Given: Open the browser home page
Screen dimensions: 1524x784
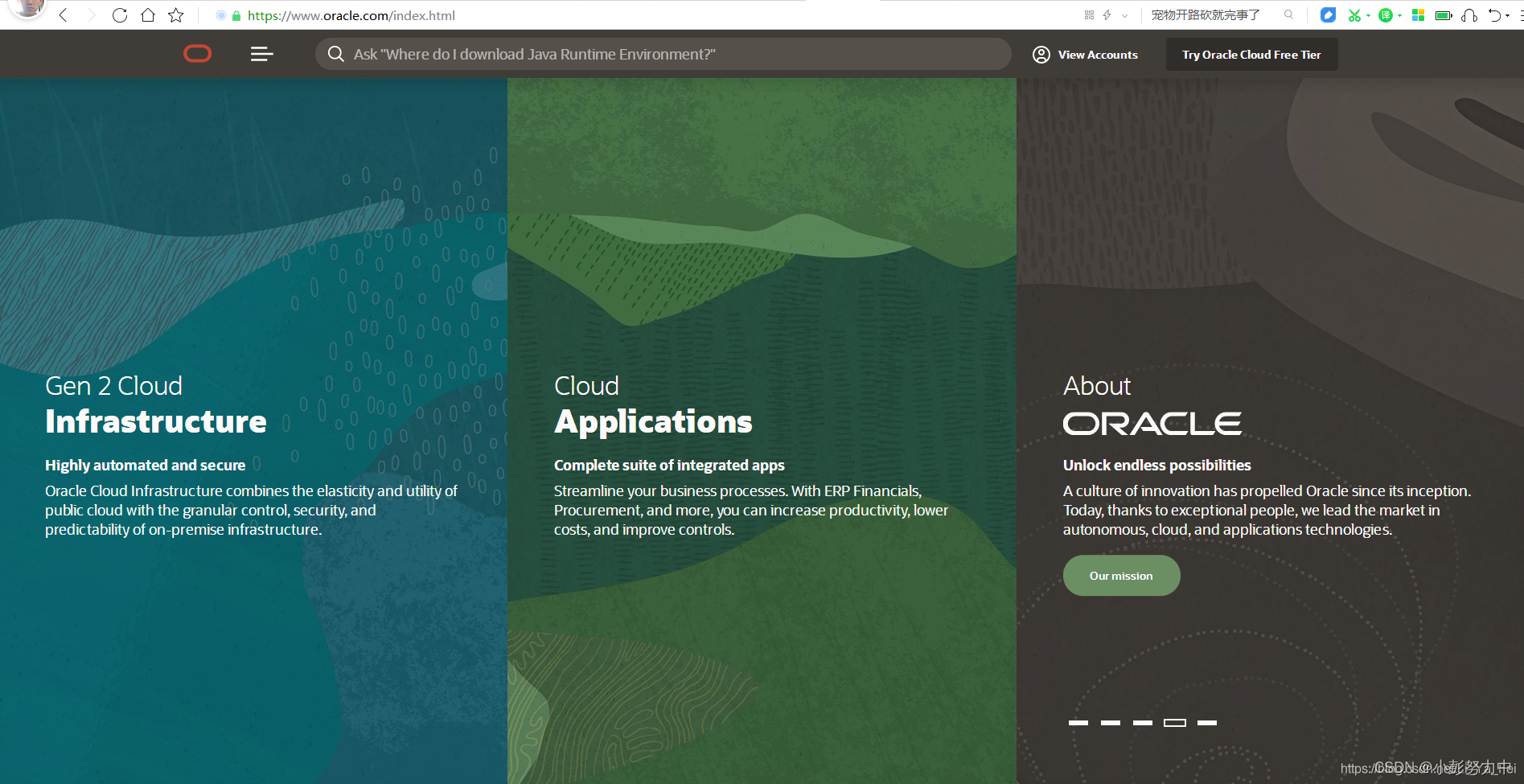Looking at the screenshot, I should click(148, 15).
